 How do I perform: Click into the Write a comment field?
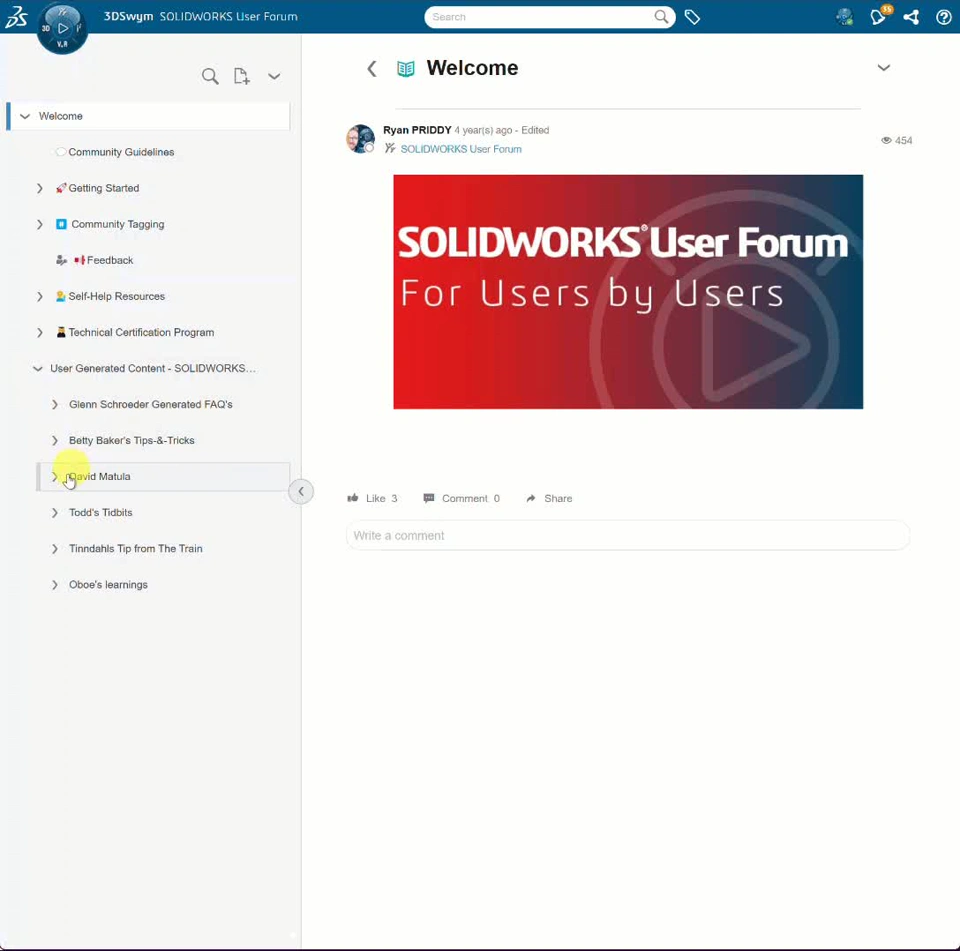coord(628,535)
